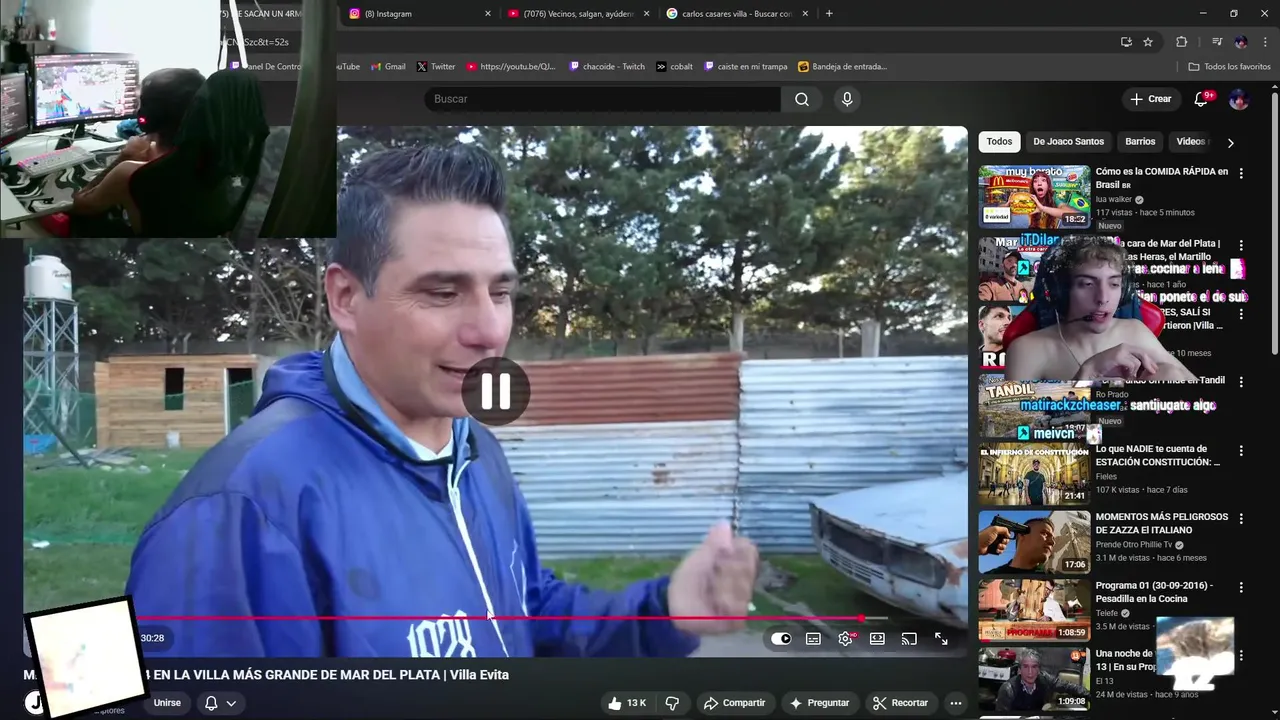Screen dimensions: 1280x720
Task: Toggle the autoplay switch in the player
Action: tap(781, 639)
